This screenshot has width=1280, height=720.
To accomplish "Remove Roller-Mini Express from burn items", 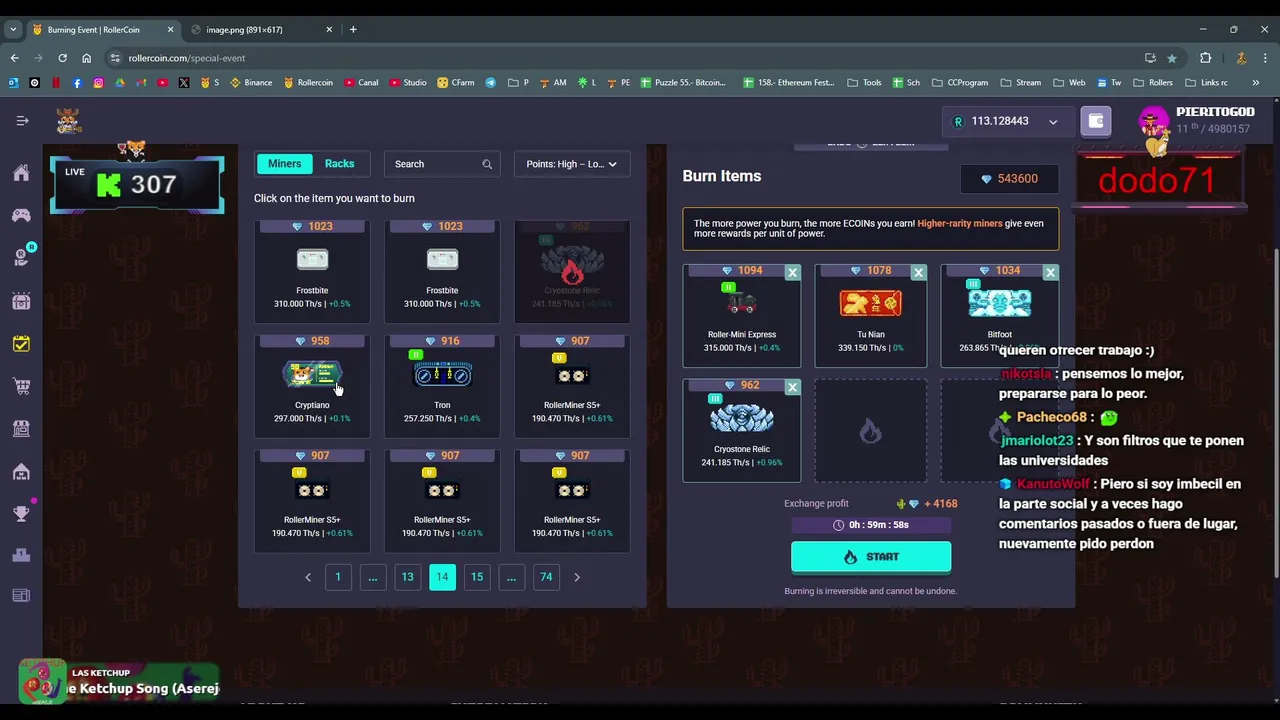I will (792, 272).
